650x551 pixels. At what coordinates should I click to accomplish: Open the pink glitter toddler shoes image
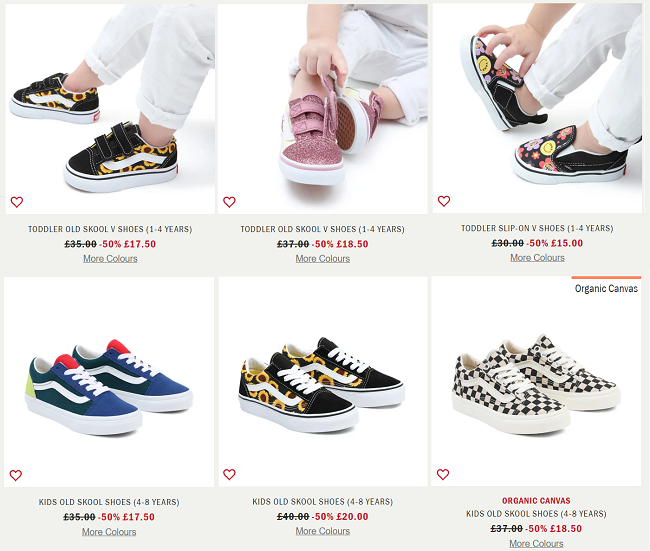[323, 109]
